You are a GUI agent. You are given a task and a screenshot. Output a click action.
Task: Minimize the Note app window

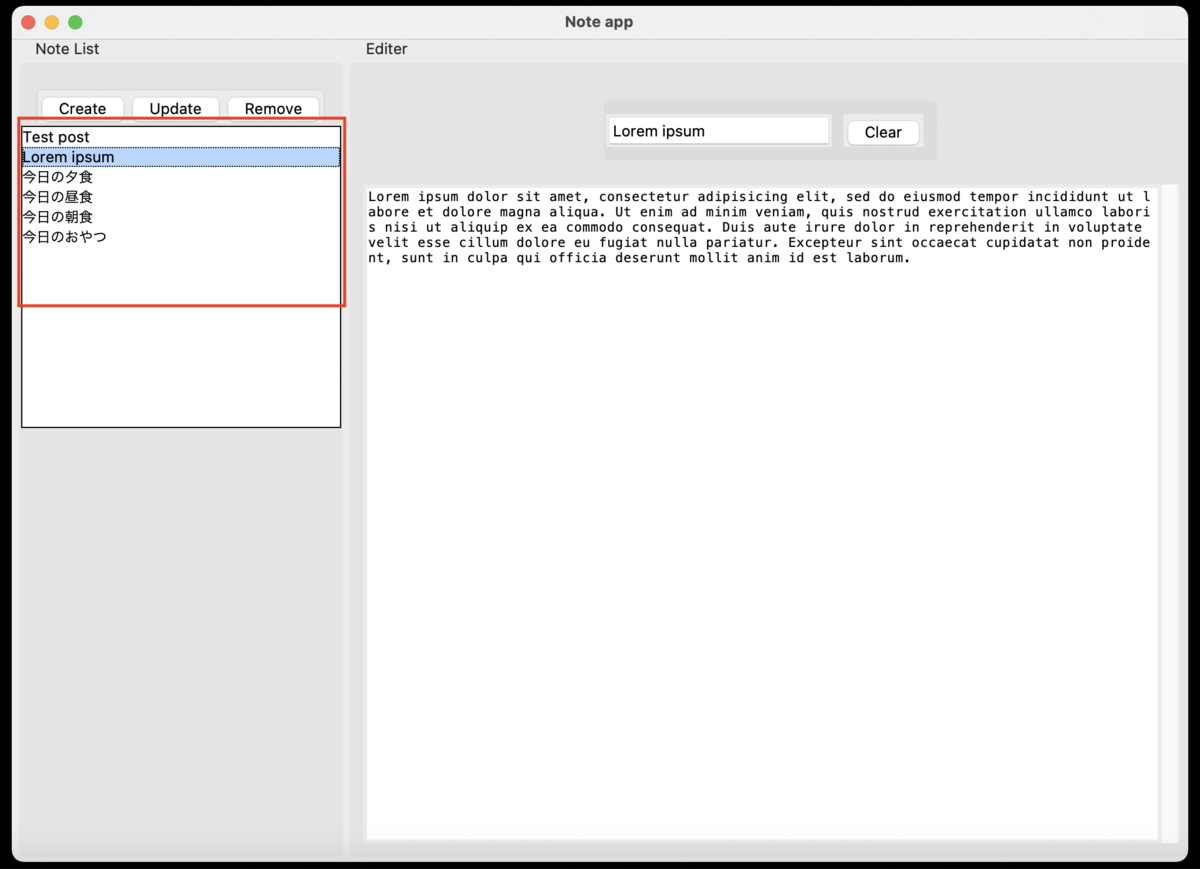pos(52,22)
